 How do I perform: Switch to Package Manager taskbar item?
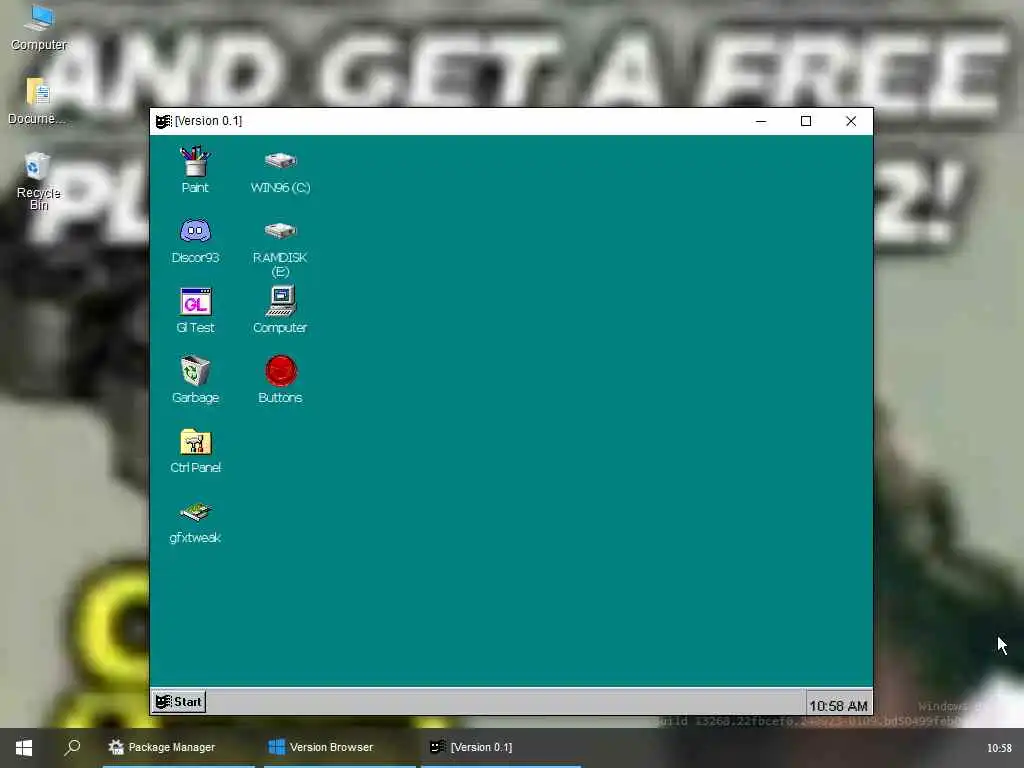179,748
